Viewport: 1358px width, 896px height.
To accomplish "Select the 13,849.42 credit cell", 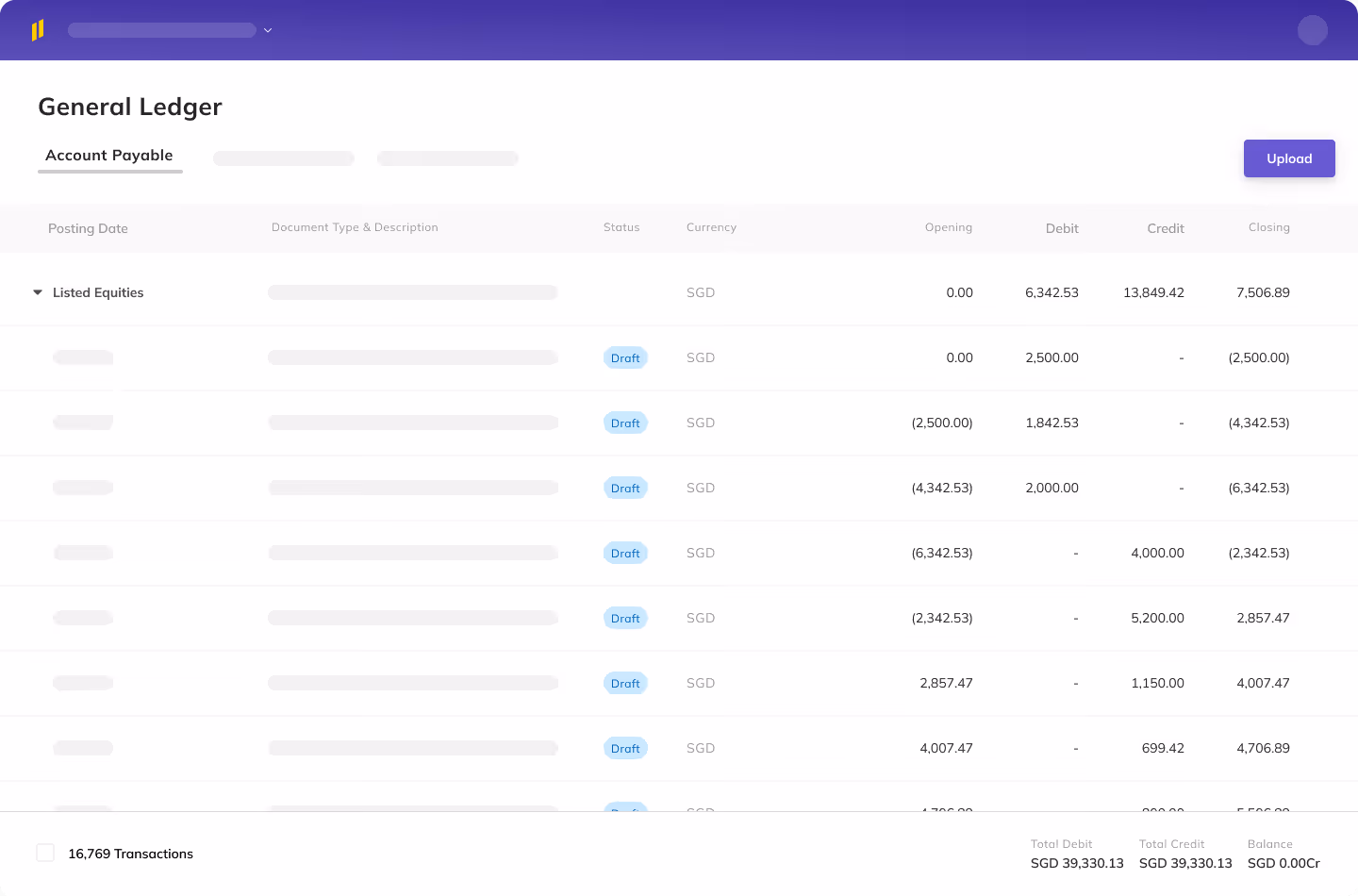I will click(1153, 292).
